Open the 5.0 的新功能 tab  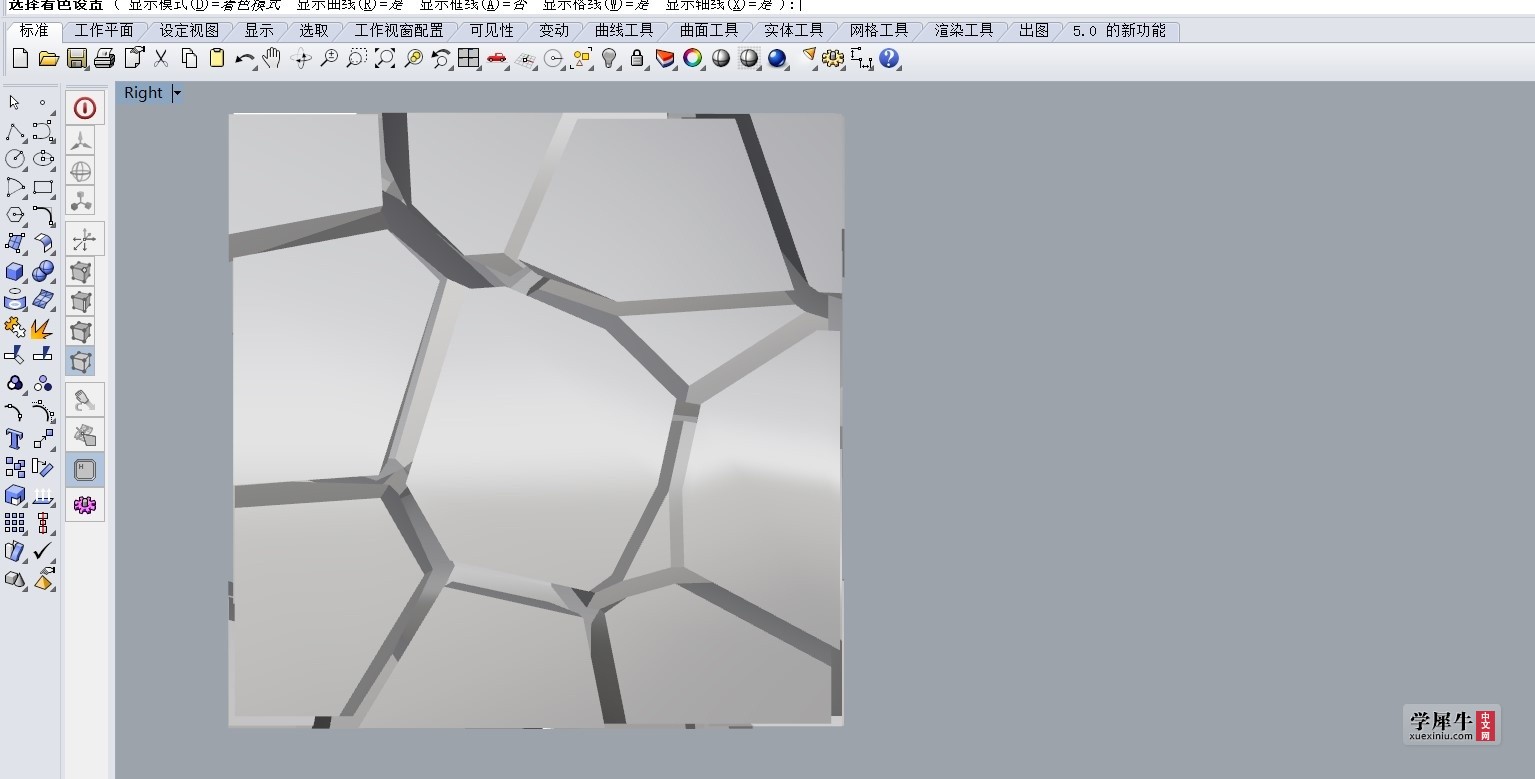tap(1119, 31)
